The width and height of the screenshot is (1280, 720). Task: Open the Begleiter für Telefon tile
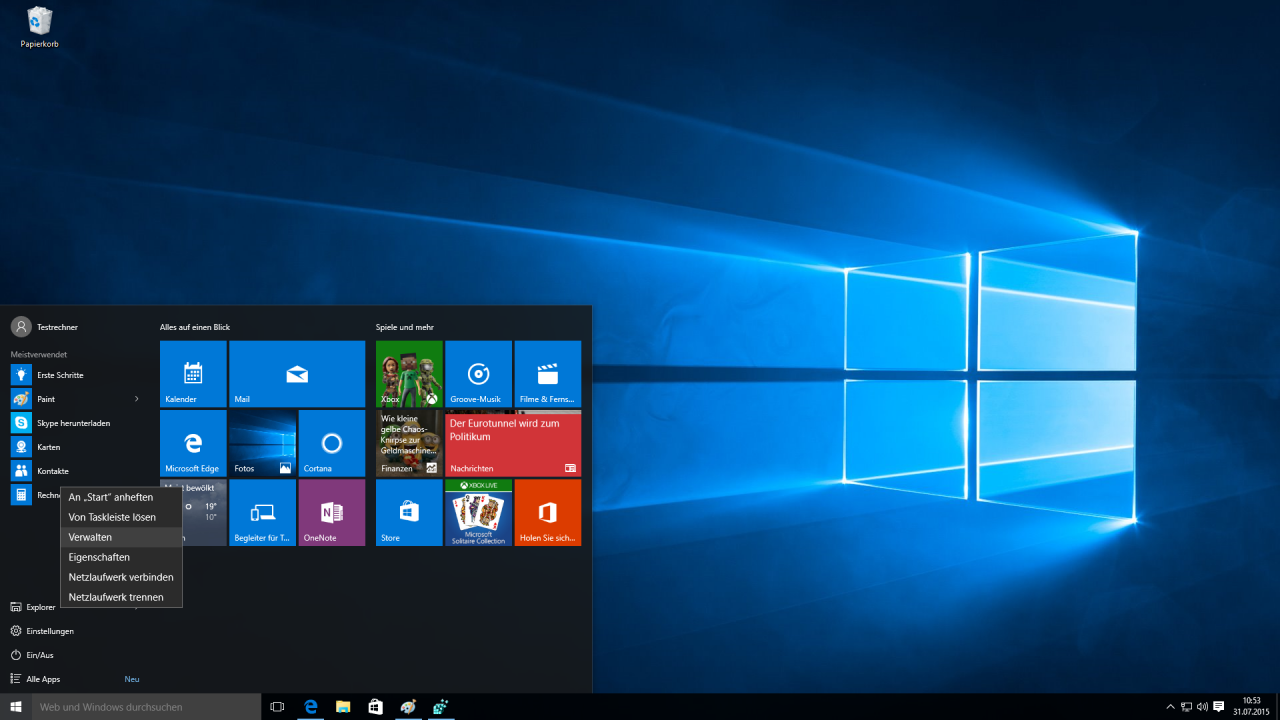[262, 513]
